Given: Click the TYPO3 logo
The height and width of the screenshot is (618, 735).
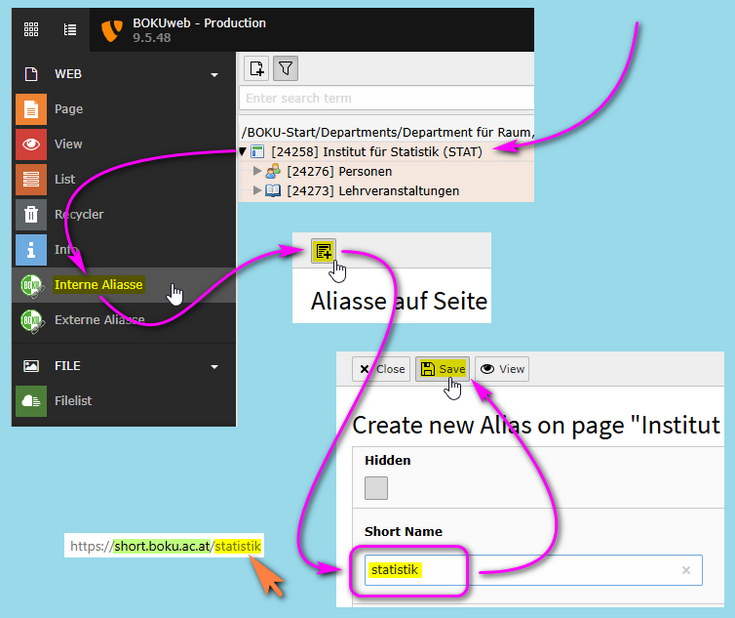Looking at the screenshot, I should [x=112, y=30].
